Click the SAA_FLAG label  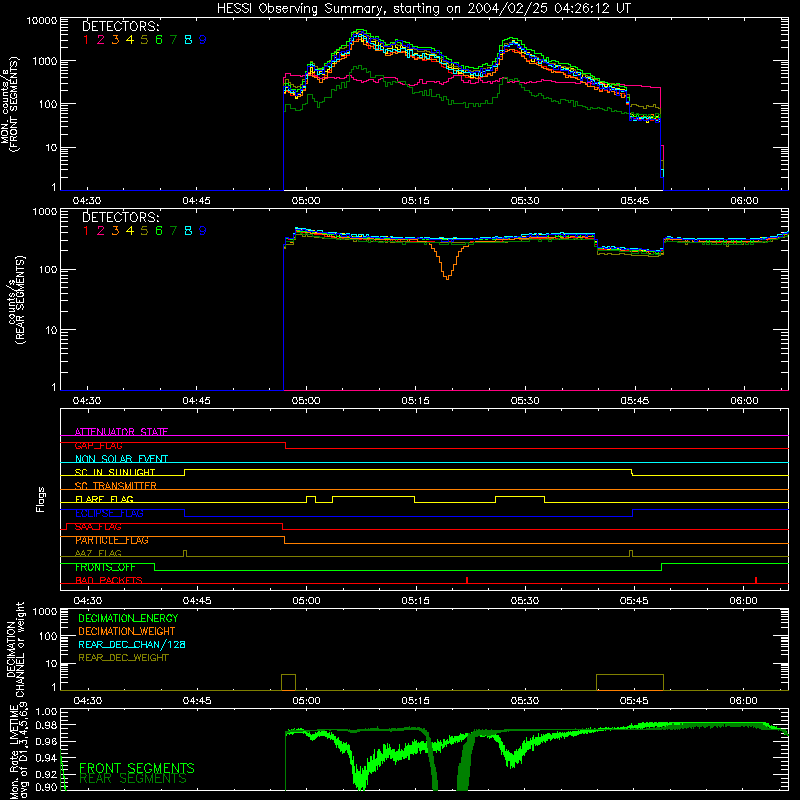click(x=98, y=527)
